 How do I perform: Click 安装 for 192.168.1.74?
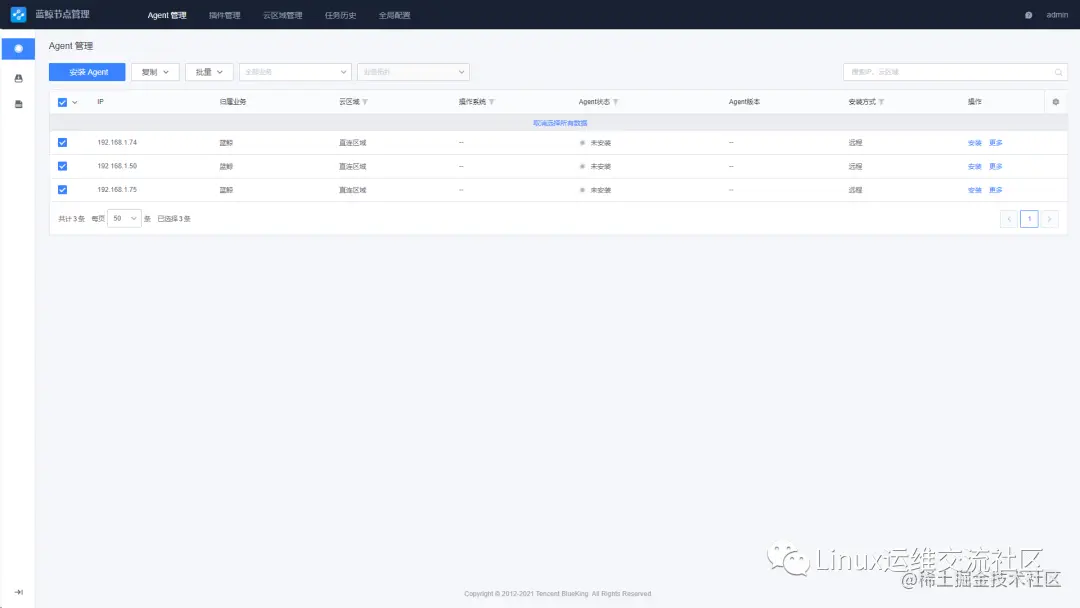[975, 143]
